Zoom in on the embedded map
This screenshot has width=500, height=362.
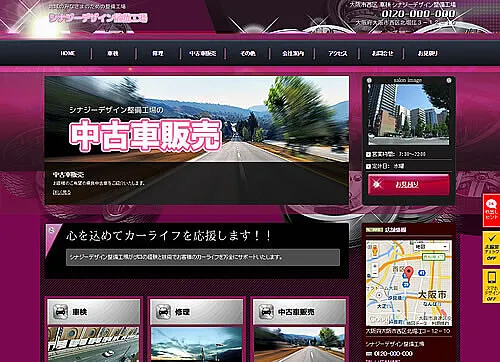(x=375, y=266)
